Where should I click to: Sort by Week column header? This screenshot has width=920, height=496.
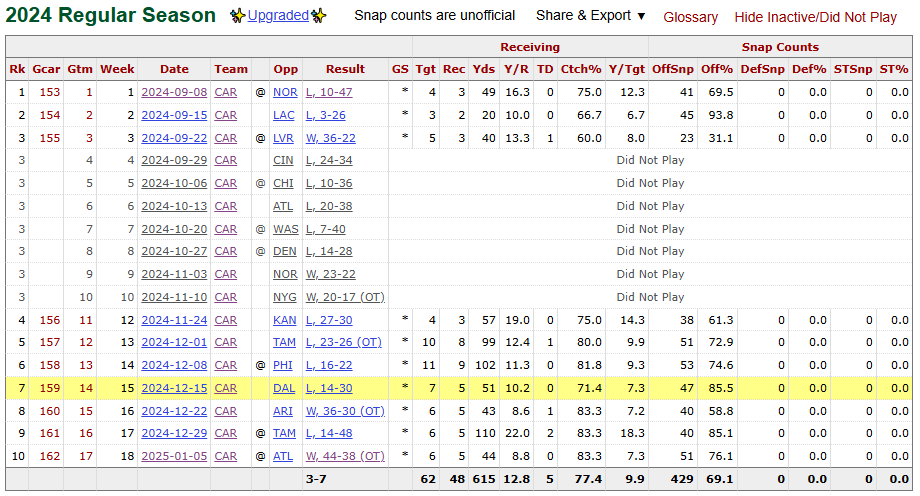pos(117,69)
